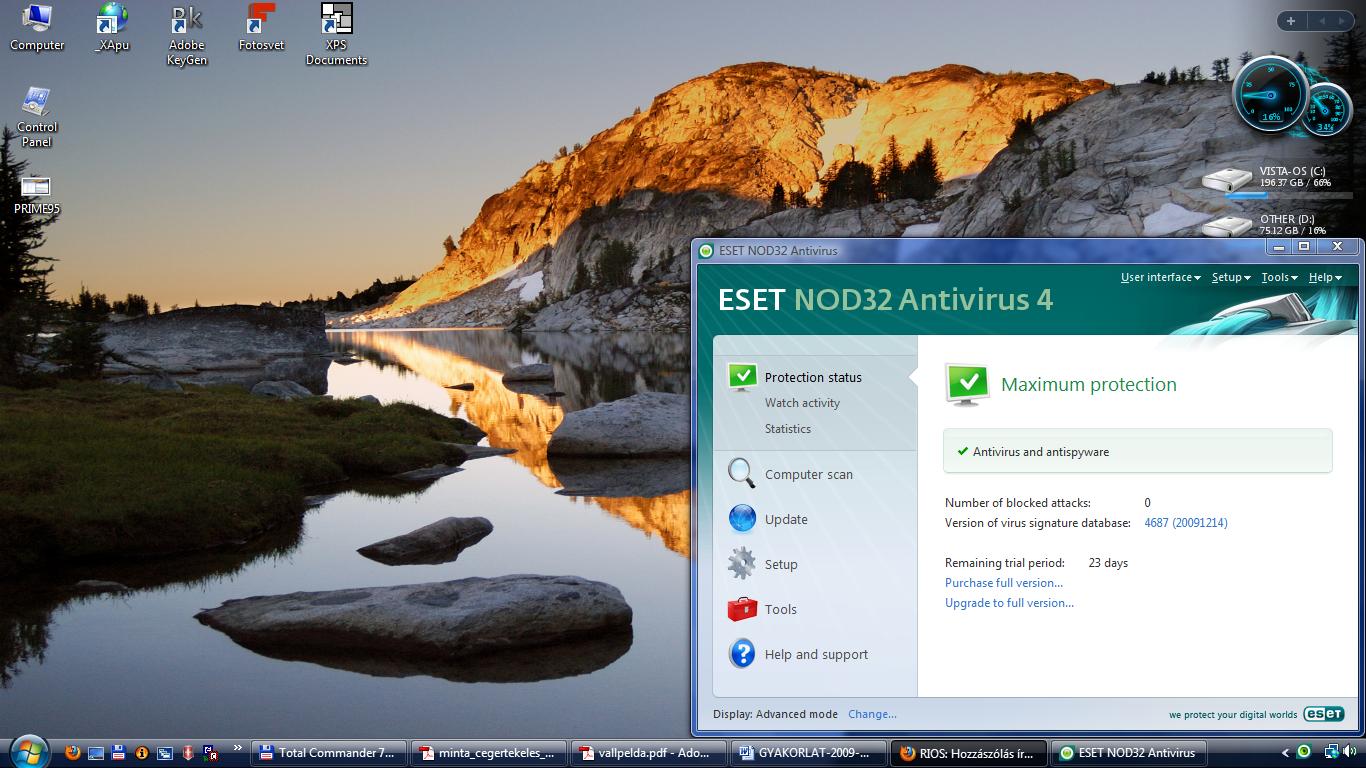1366x768 pixels.
Task: Click the Show desktop quick launch icon
Action: [x=95, y=753]
